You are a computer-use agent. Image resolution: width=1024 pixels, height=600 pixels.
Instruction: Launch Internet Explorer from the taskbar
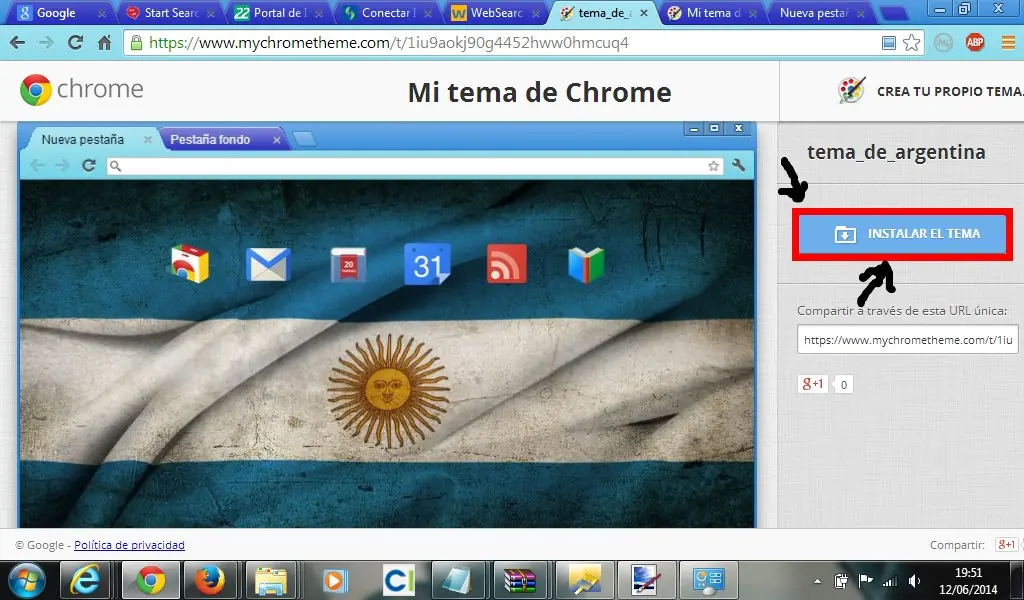85,580
